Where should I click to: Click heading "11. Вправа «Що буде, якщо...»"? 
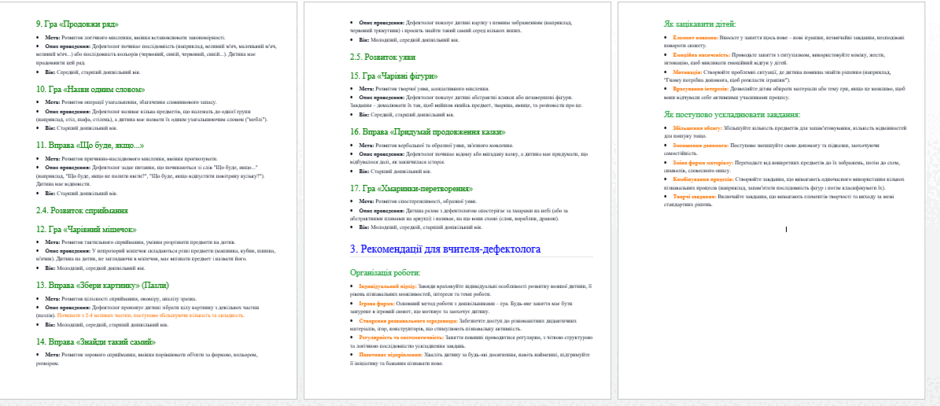(89, 146)
